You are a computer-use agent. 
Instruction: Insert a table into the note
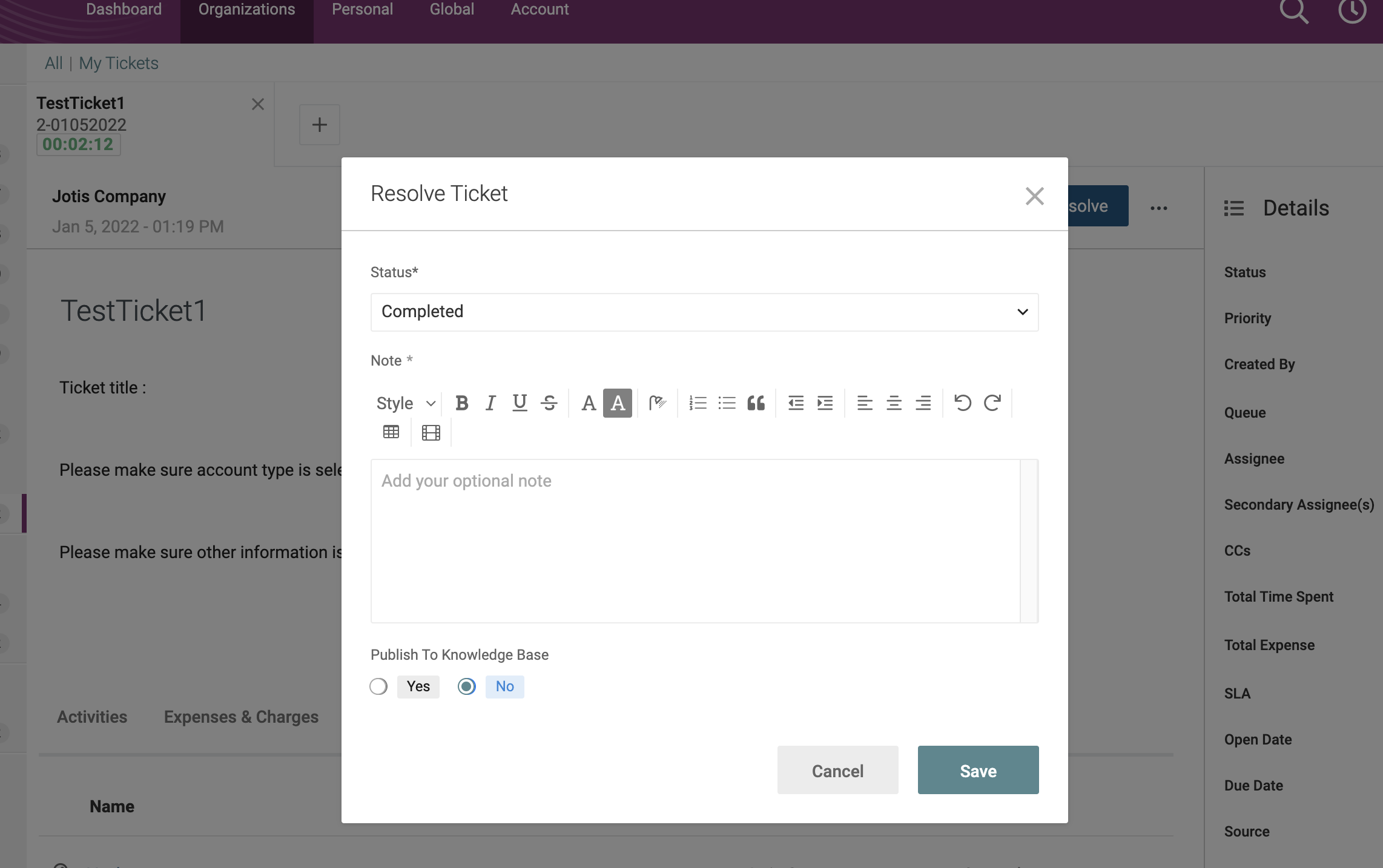click(x=391, y=432)
